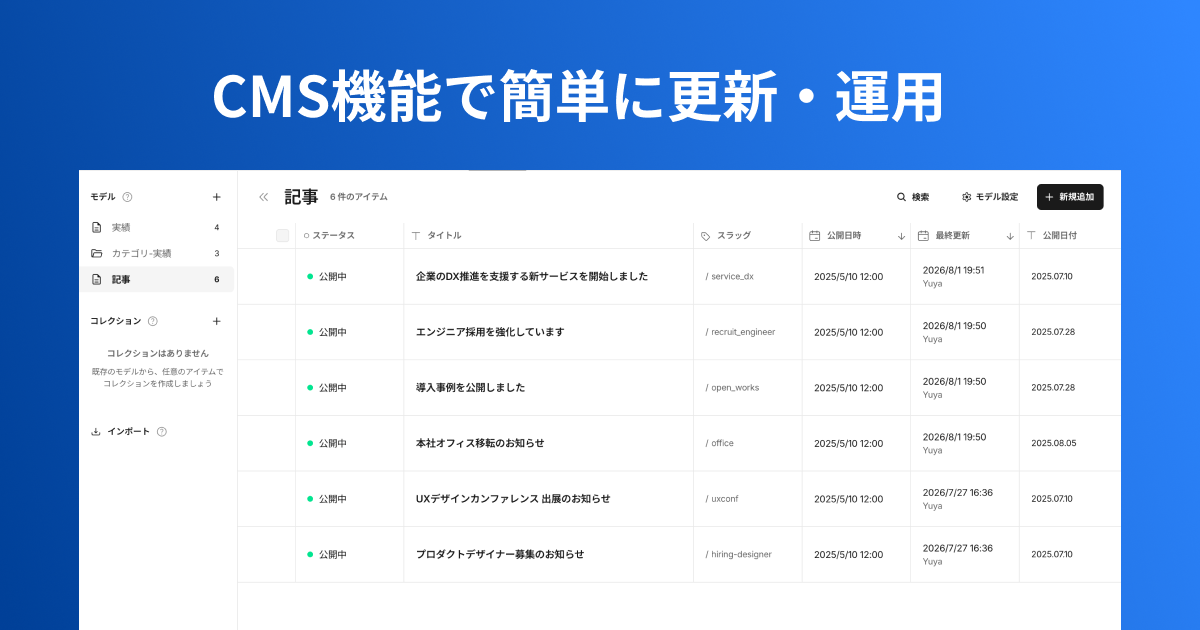Image resolution: width=1200 pixels, height=630 pixels.
Task: Click the スラッグ column header
Action: (748, 236)
